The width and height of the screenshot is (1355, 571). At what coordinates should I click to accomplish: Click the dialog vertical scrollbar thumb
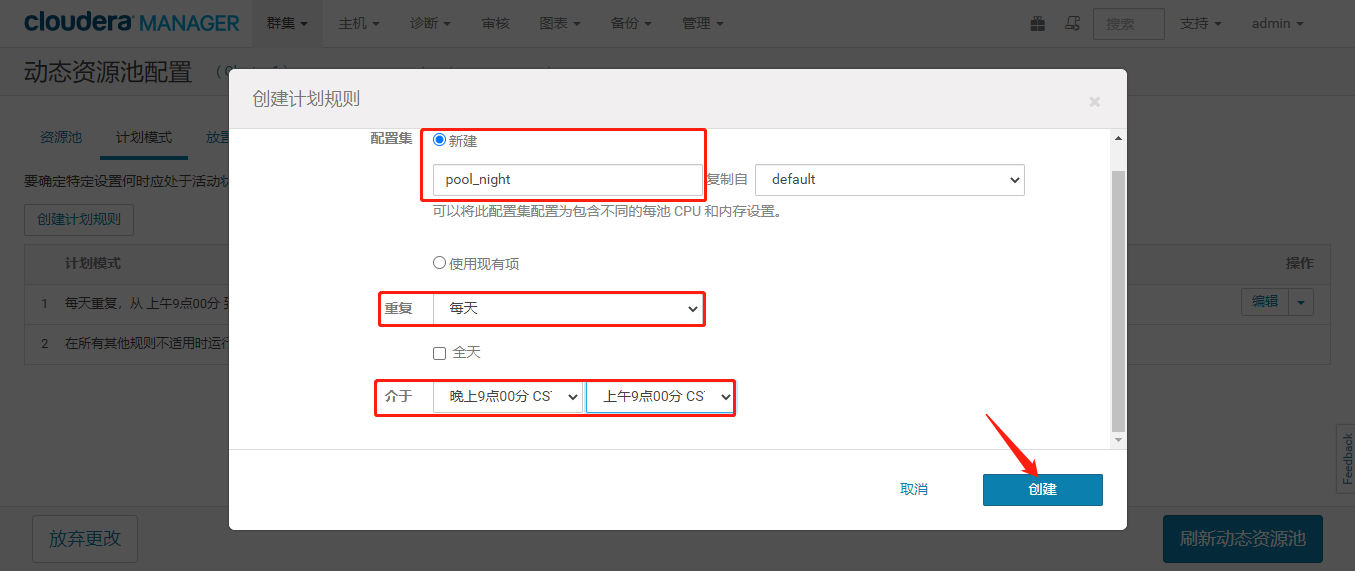click(1118, 300)
